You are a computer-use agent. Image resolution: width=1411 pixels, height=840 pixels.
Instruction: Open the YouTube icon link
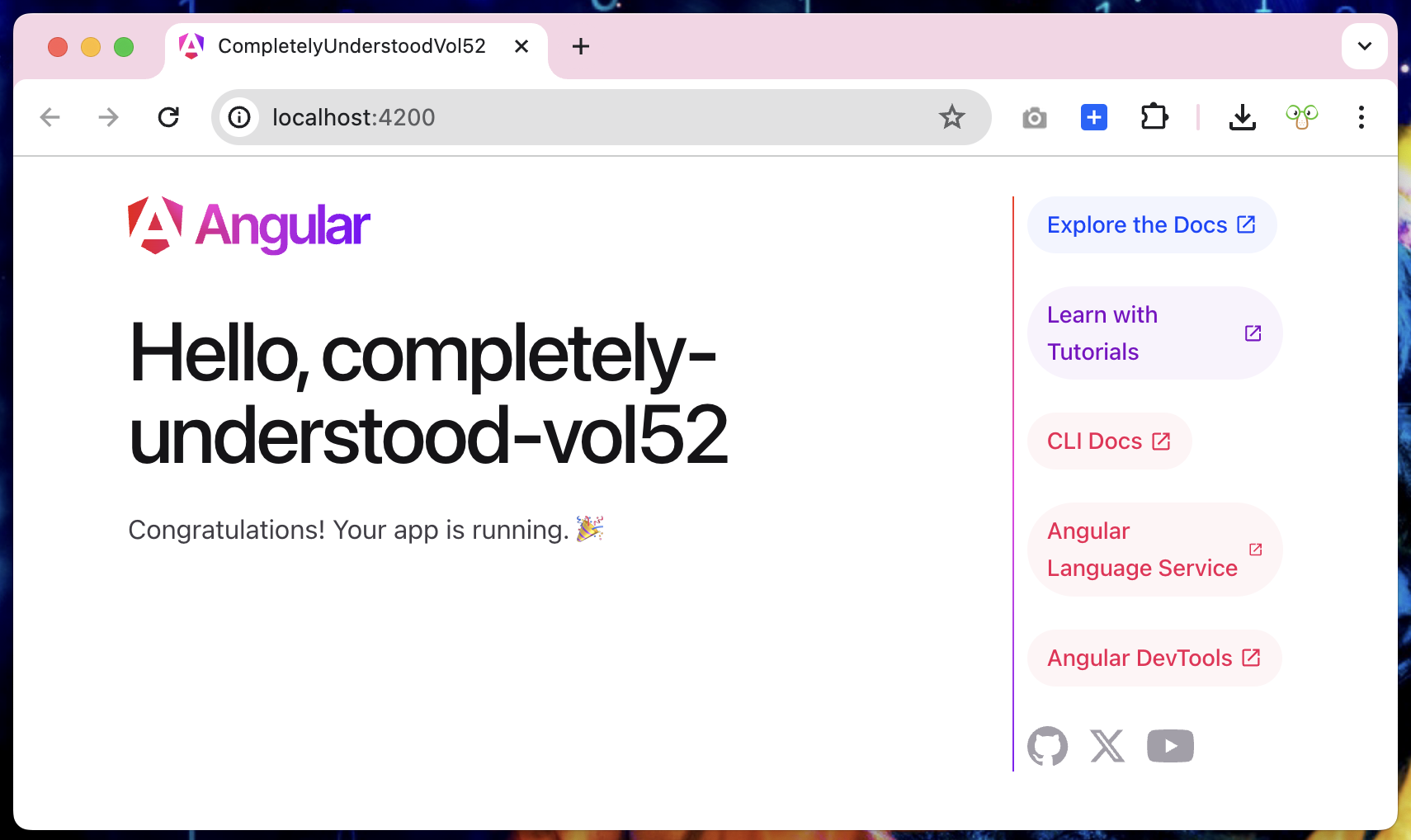click(x=1170, y=746)
